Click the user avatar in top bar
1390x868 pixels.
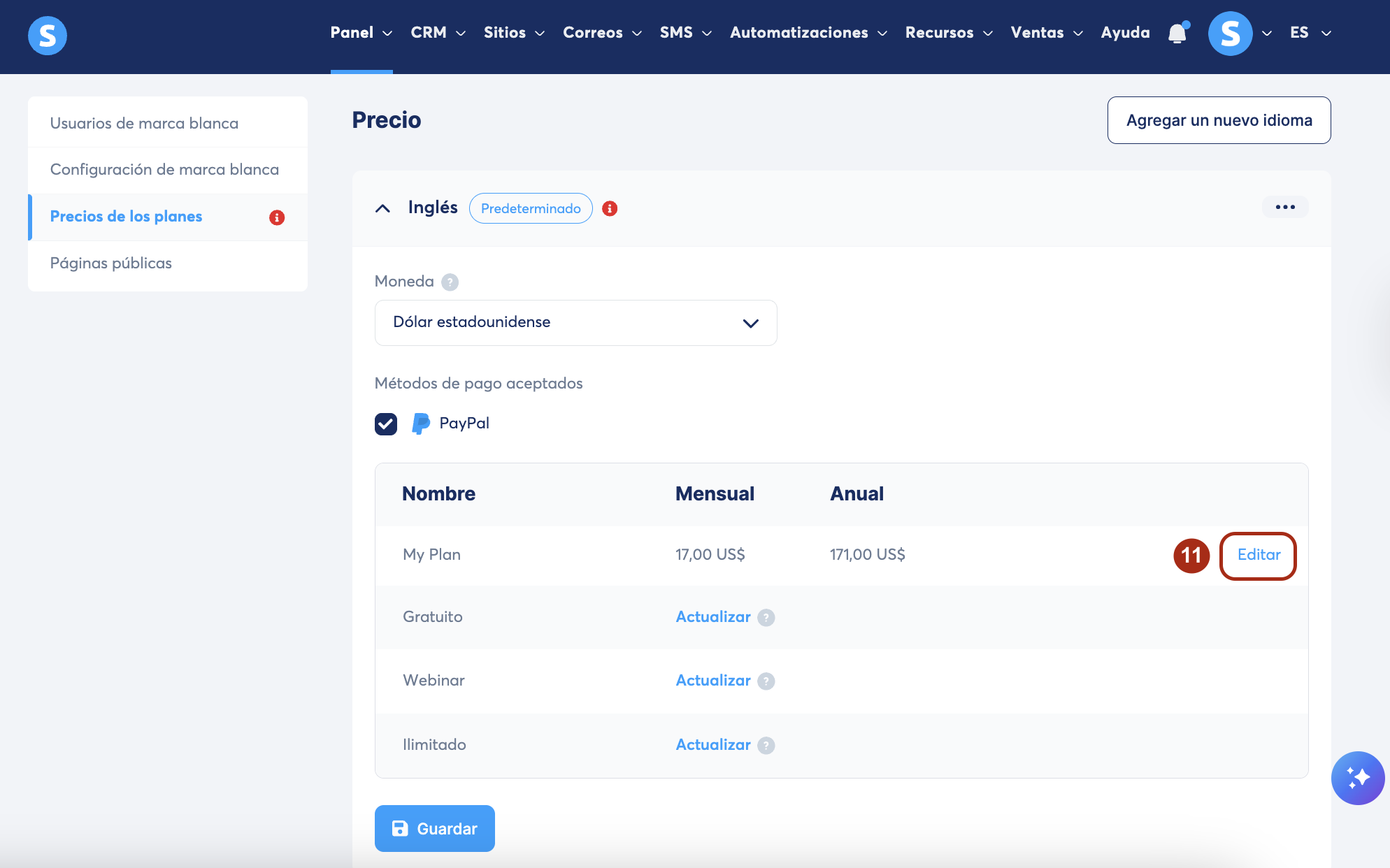pyautogui.click(x=1230, y=34)
